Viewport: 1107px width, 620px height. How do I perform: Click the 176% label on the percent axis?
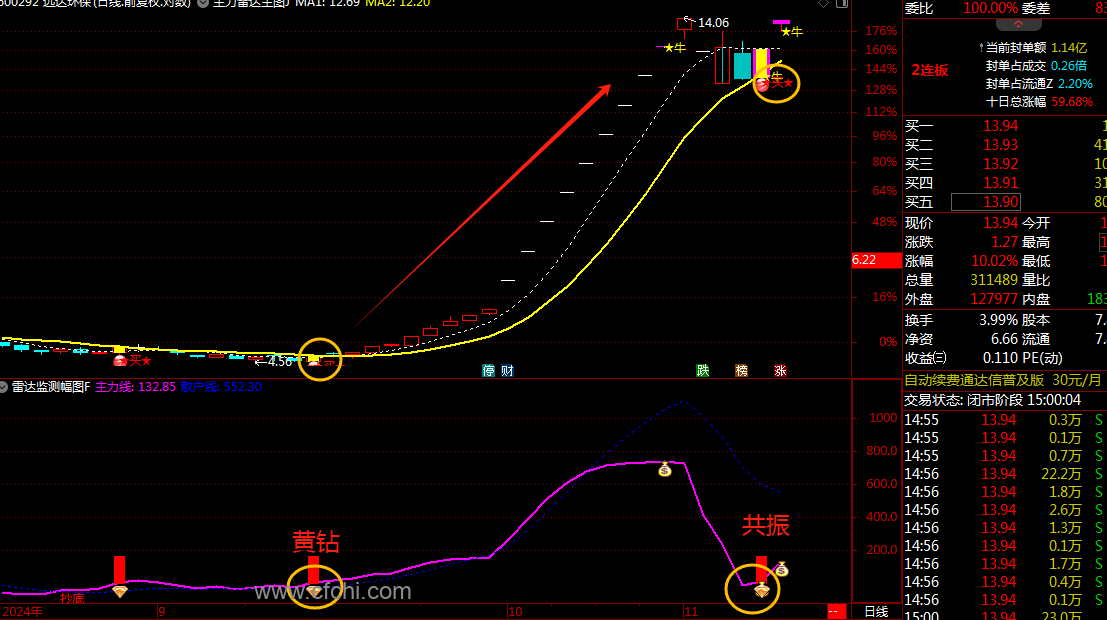pyautogui.click(x=881, y=31)
